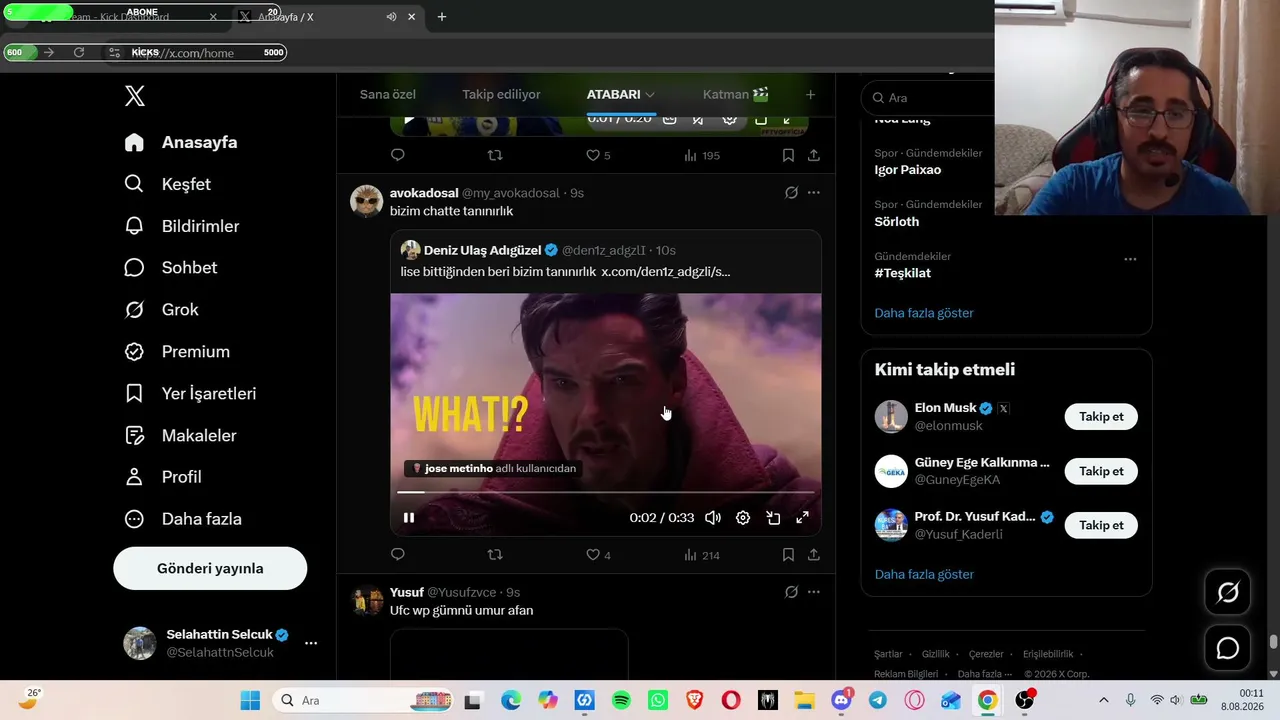Expand the Daha fazla menu
This screenshot has height=720, width=1280.
pyautogui.click(x=182, y=519)
